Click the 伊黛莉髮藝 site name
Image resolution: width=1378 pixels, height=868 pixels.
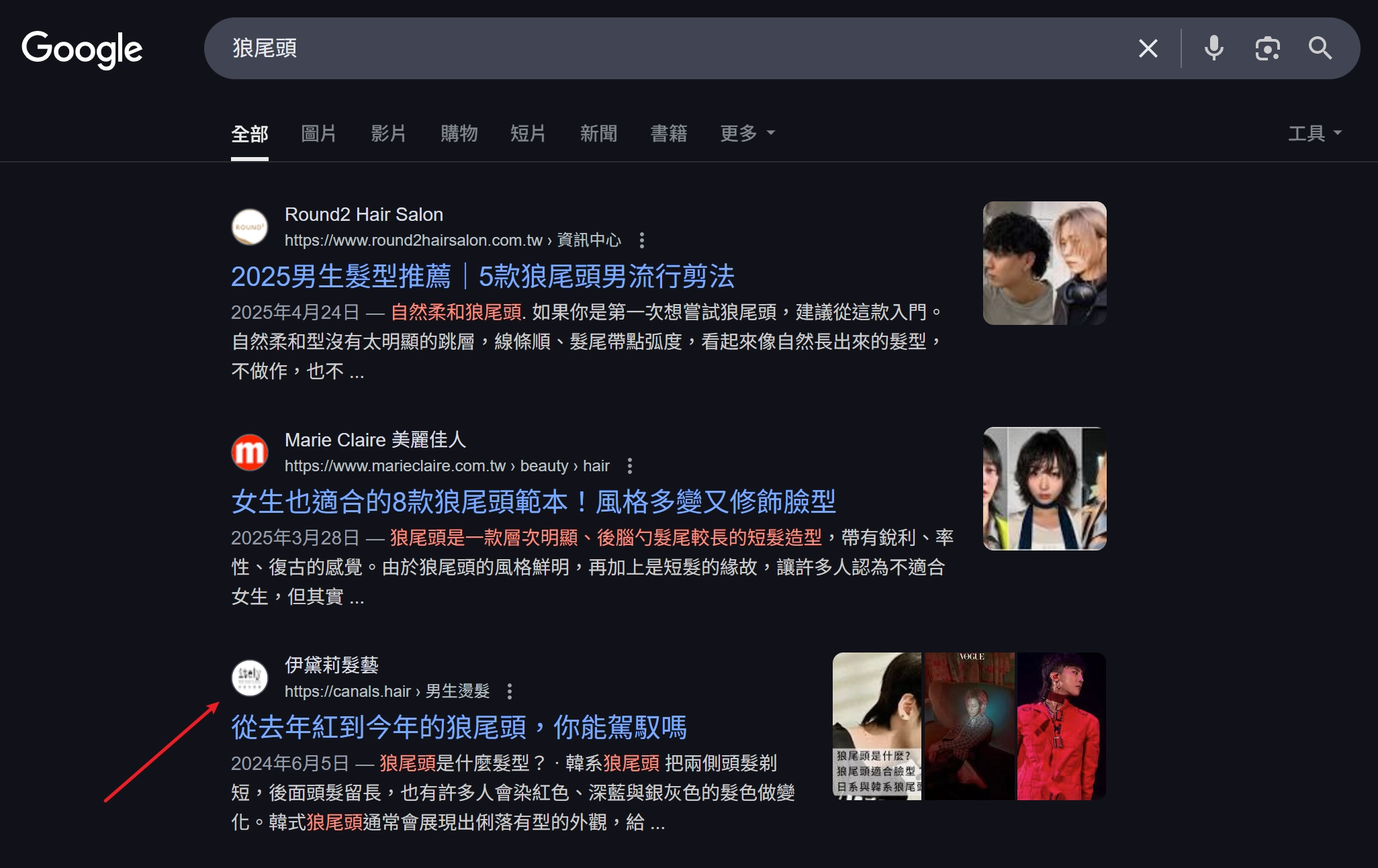[332, 666]
